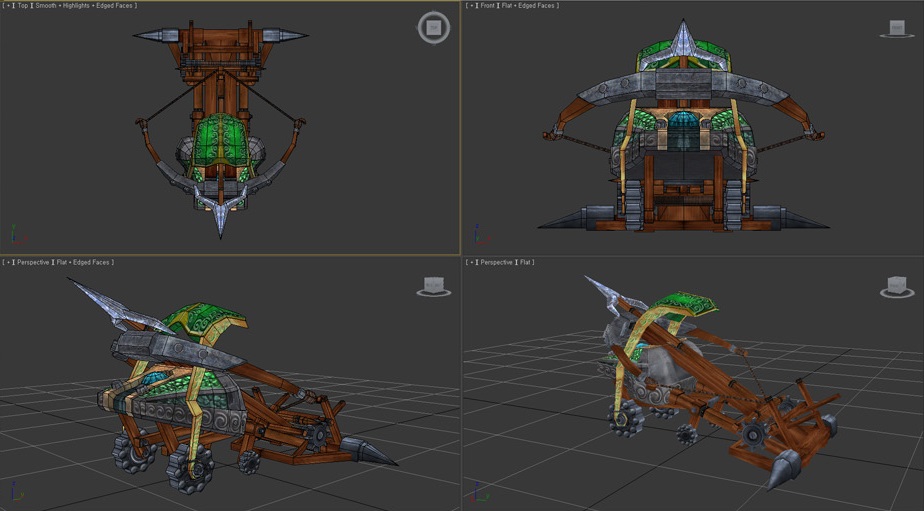
Task: Click the Top viewport ViewCube
Action: (x=434, y=28)
